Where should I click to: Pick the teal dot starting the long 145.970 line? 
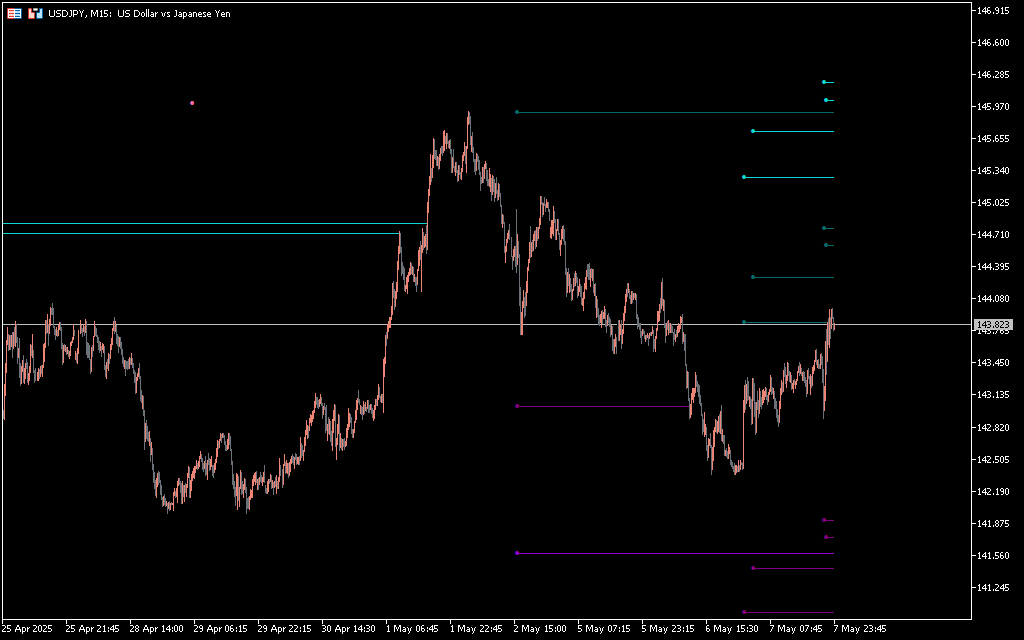pos(516,112)
